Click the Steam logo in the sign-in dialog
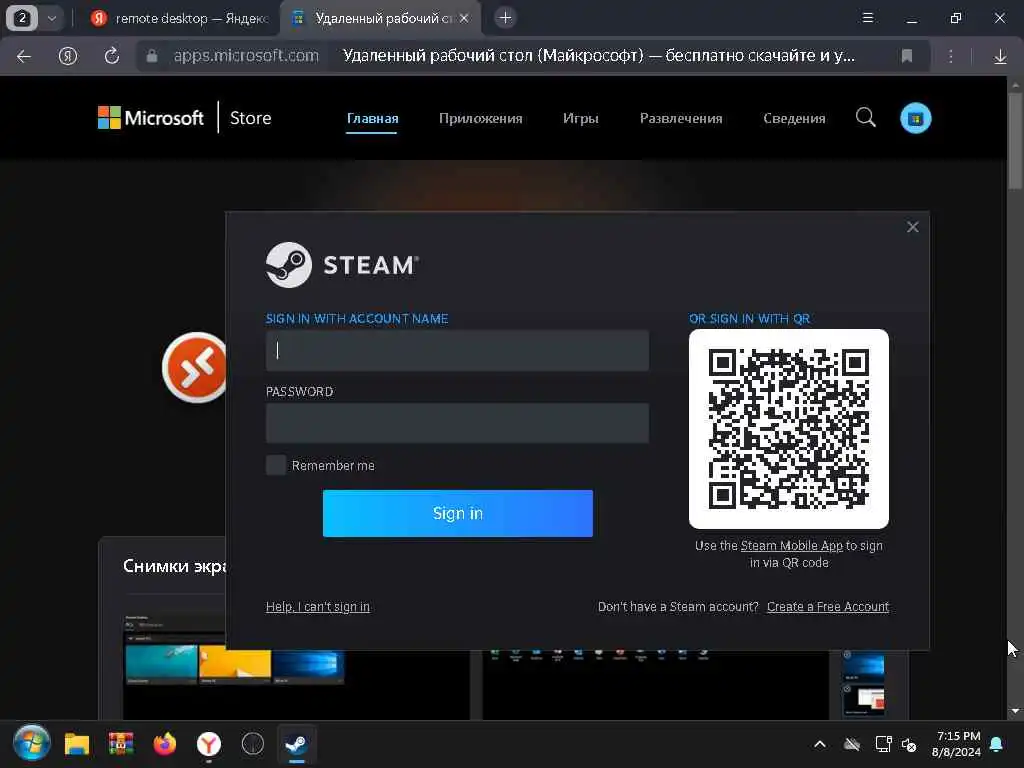 click(x=342, y=264)
